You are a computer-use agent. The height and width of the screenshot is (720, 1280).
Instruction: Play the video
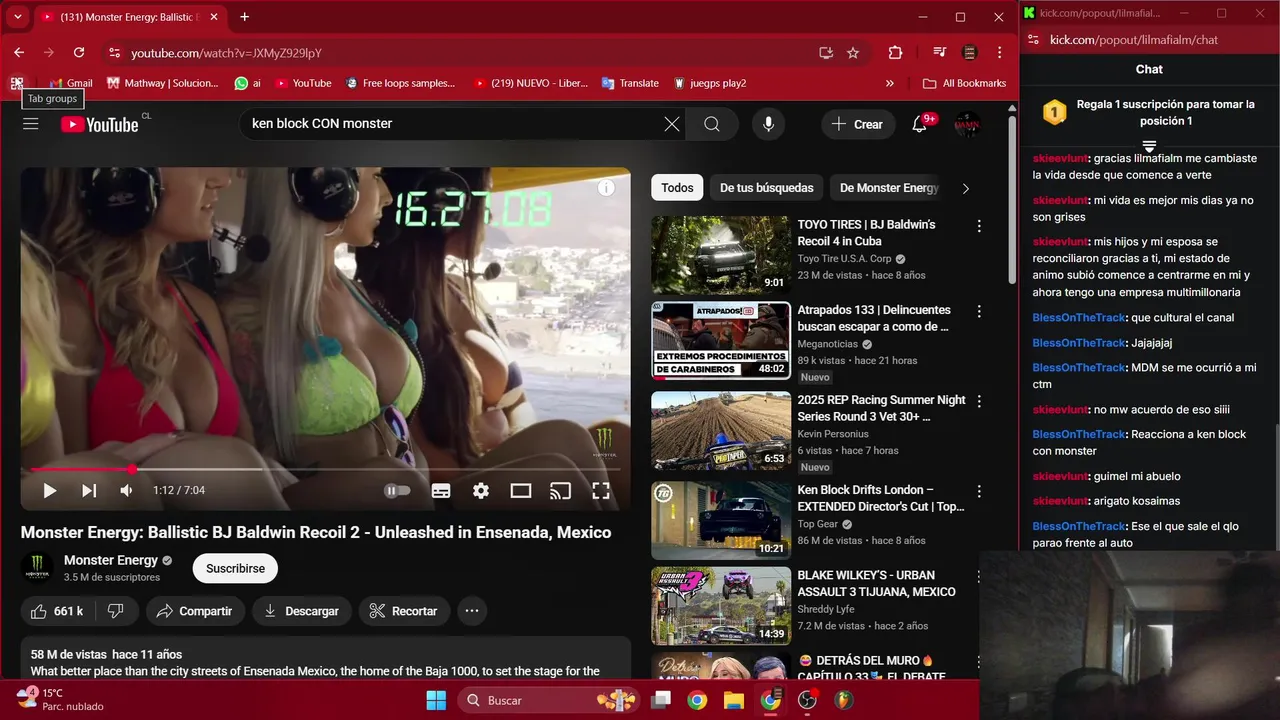pyautogui.click(x=49, y=491)
